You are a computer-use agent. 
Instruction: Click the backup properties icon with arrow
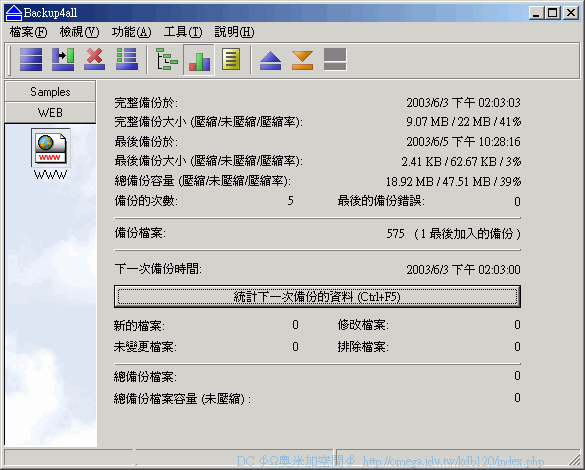tap(63, 60)
